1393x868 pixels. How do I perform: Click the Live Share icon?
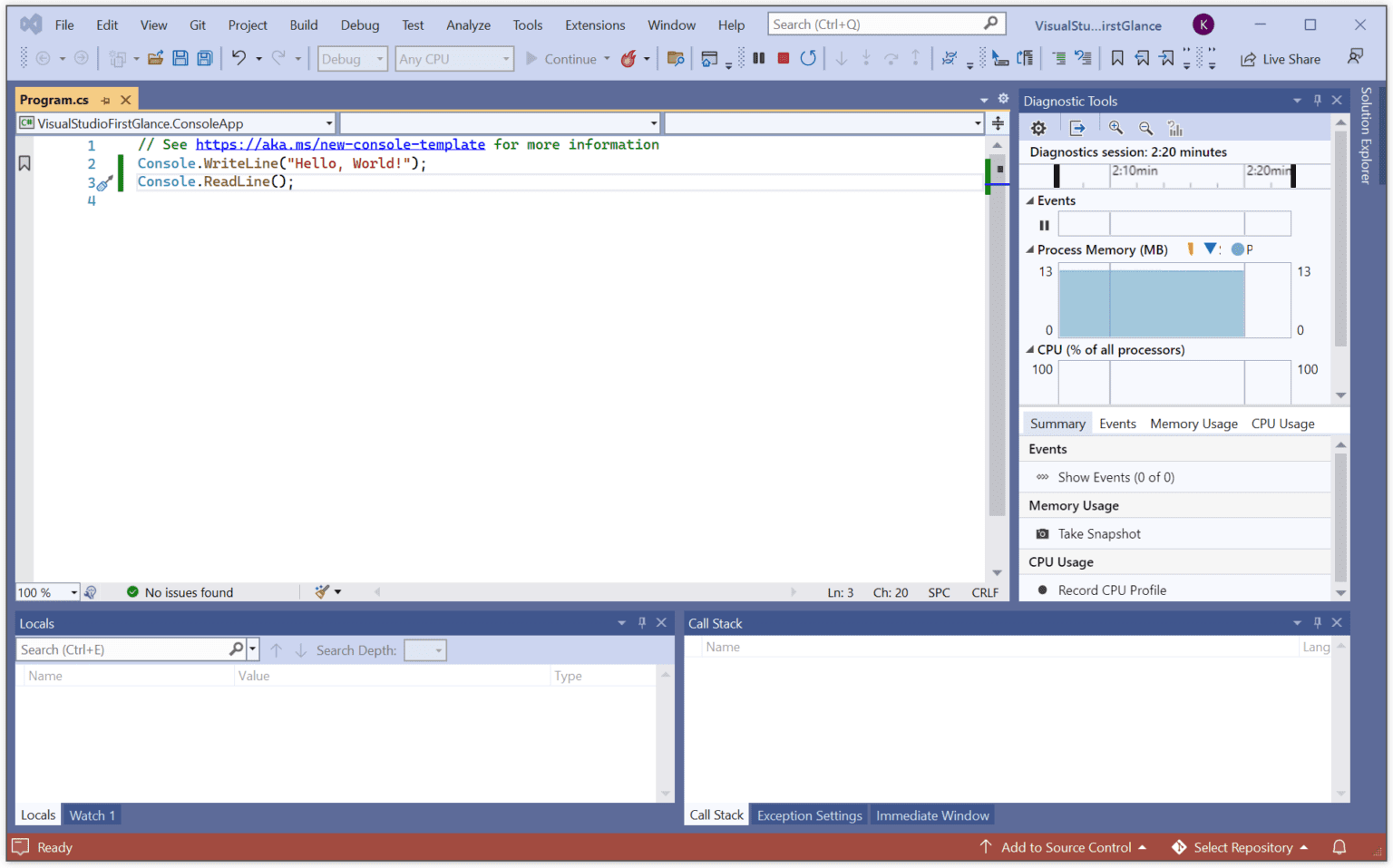click(1249, 59)
